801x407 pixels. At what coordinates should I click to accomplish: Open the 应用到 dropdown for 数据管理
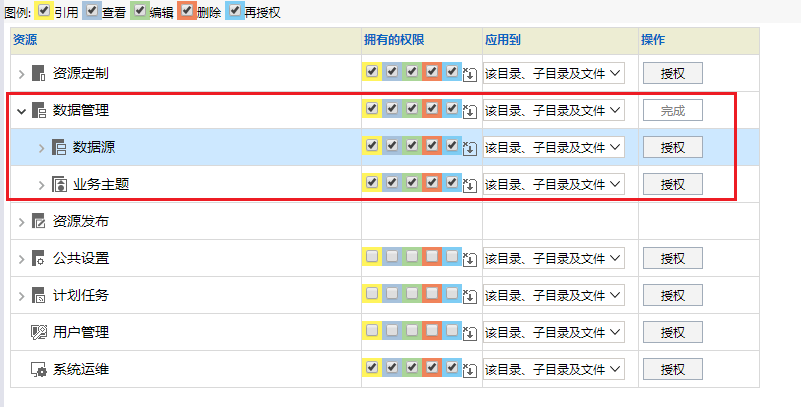(x=554, y=110)
